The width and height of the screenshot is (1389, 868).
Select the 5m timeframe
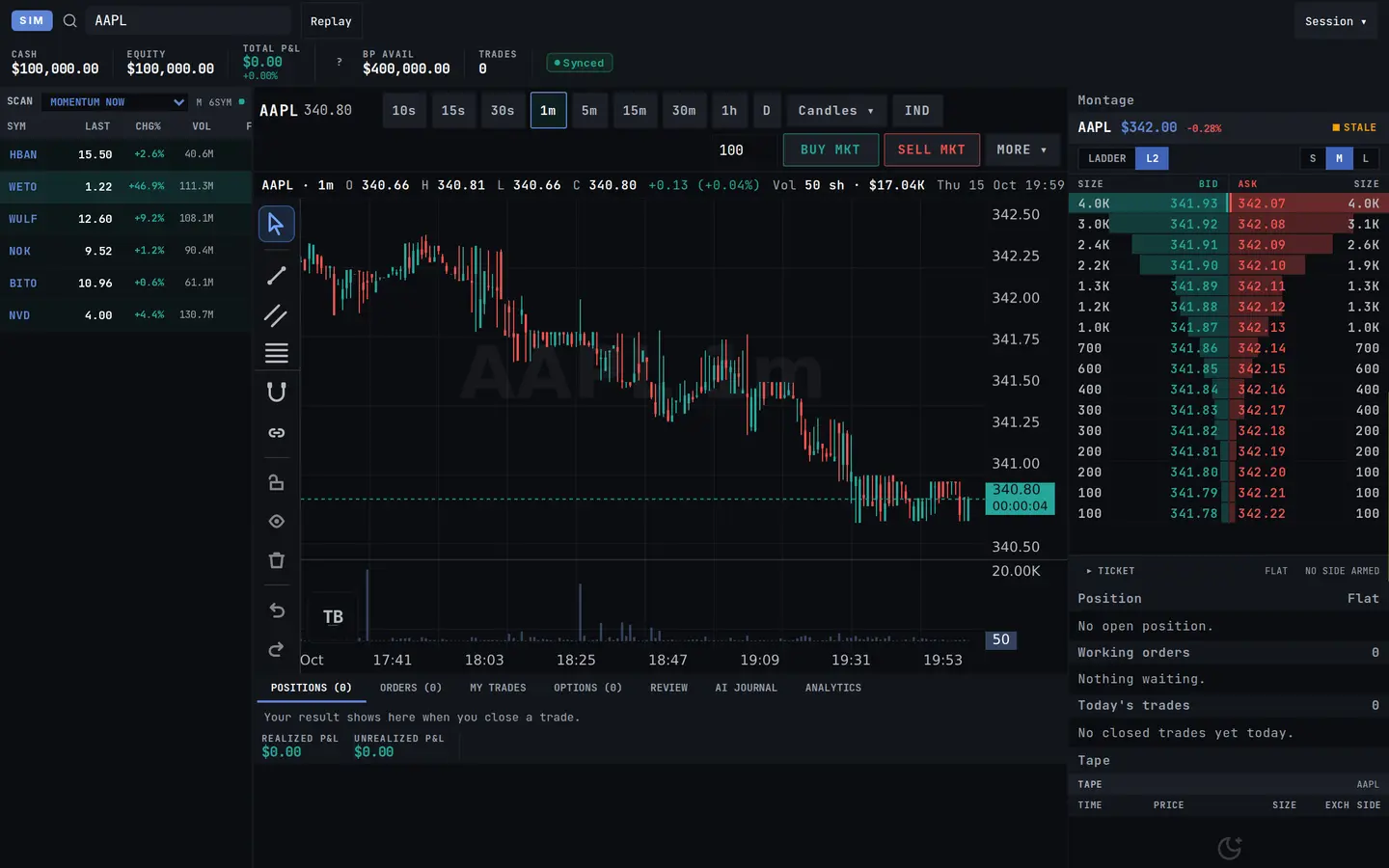click(589, 111)
